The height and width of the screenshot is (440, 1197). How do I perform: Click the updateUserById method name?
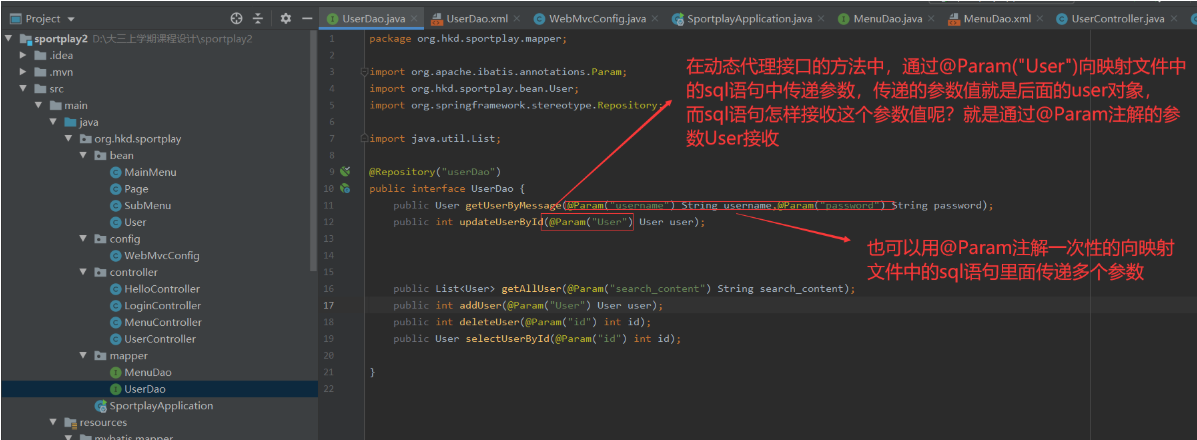click(499, 222)
